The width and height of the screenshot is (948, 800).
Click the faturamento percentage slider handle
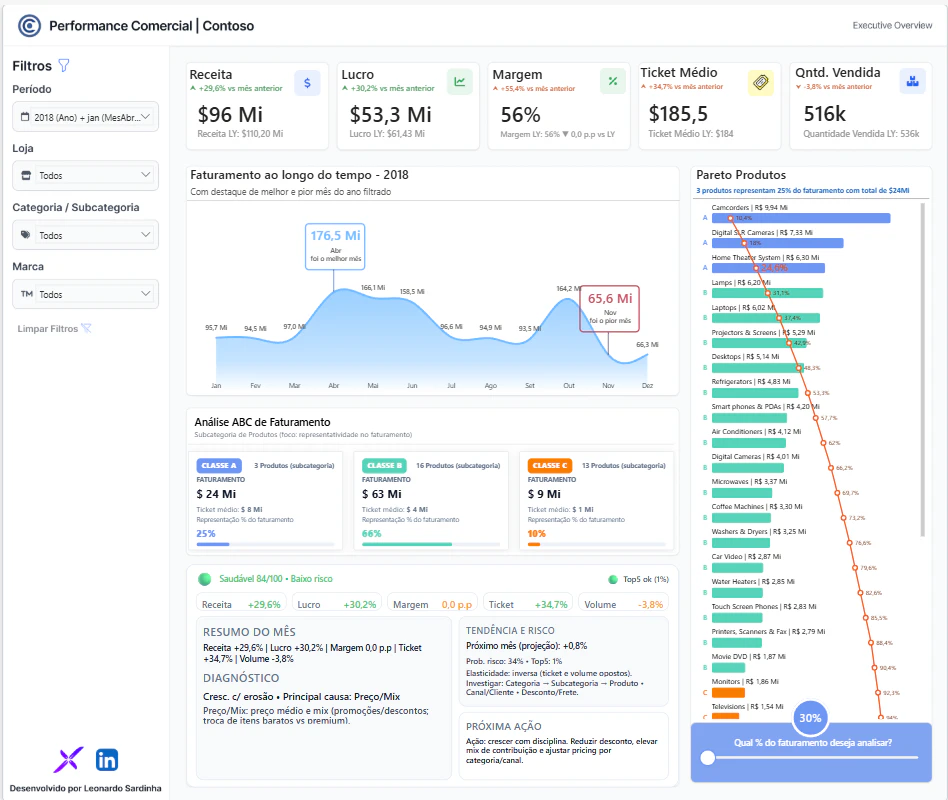coord(707,758)
